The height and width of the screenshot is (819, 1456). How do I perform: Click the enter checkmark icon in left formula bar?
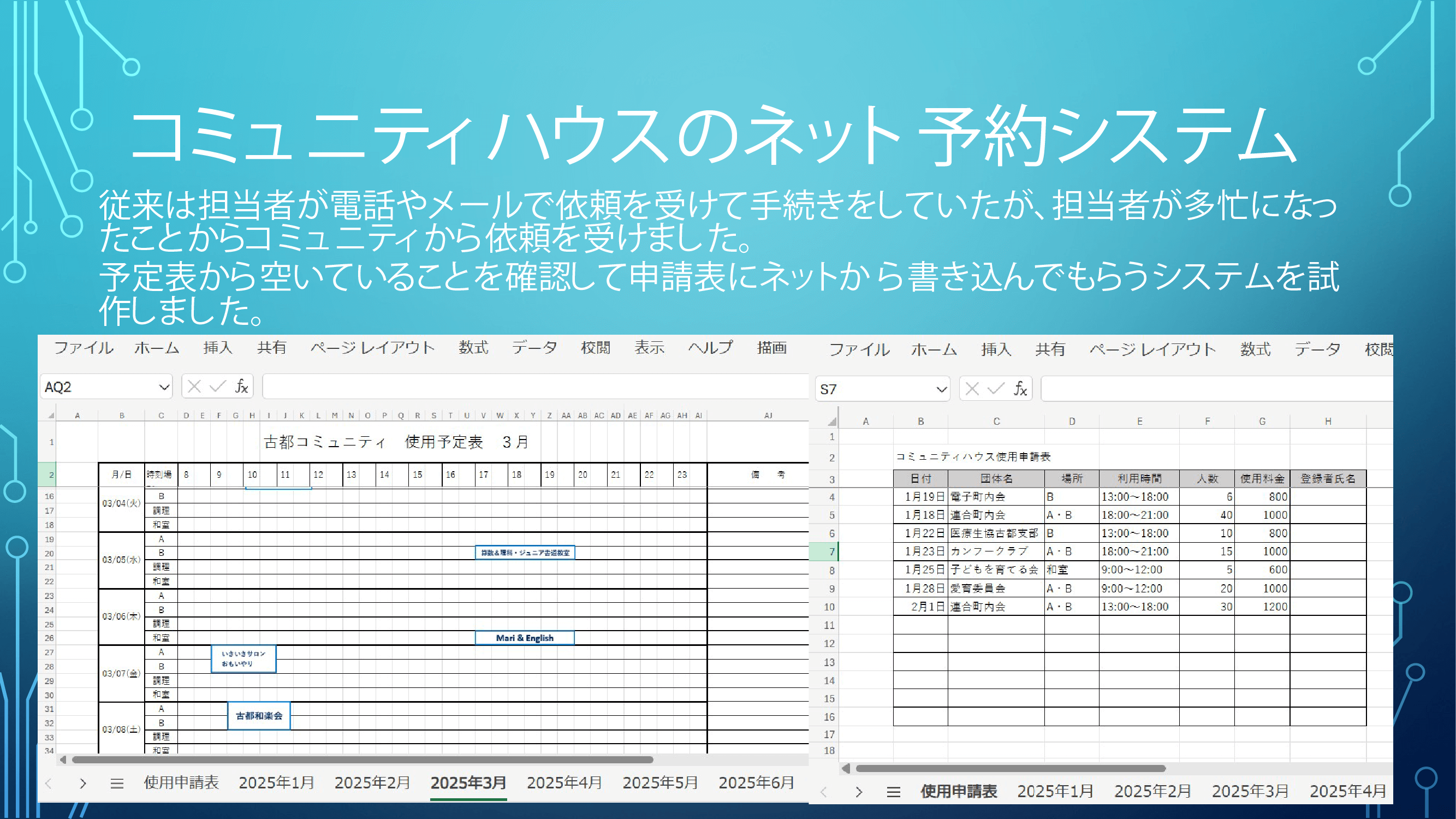click(x=218, y=387)
